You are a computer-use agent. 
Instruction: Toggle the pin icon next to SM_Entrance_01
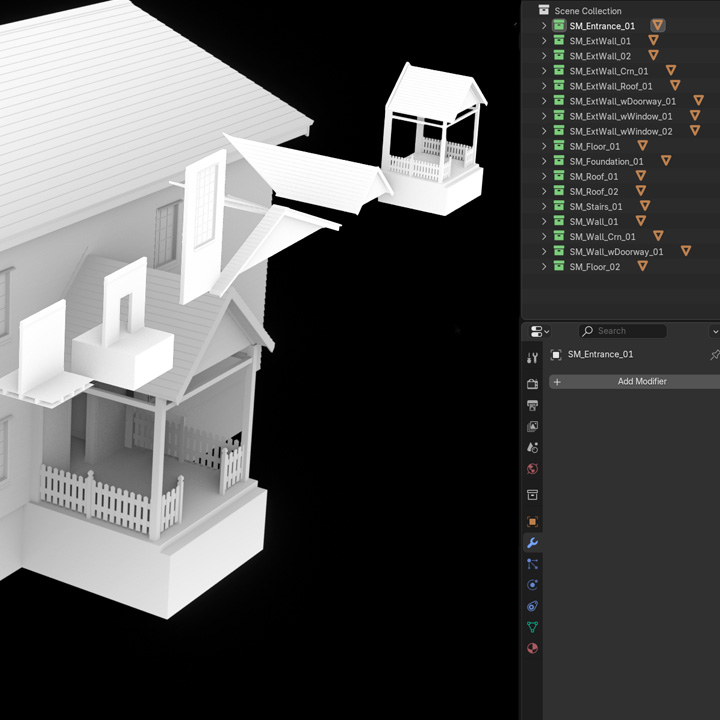pyautogui.click(x=714, y=355)
